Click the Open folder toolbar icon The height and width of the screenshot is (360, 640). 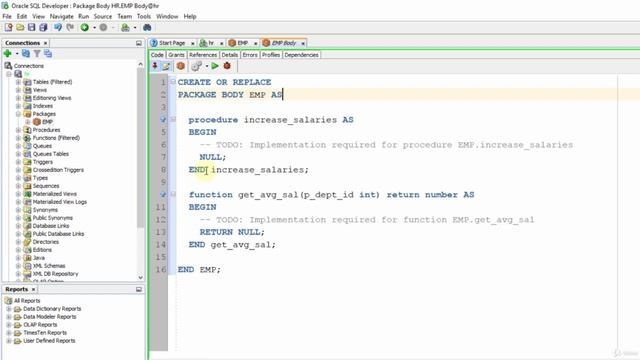20,27
